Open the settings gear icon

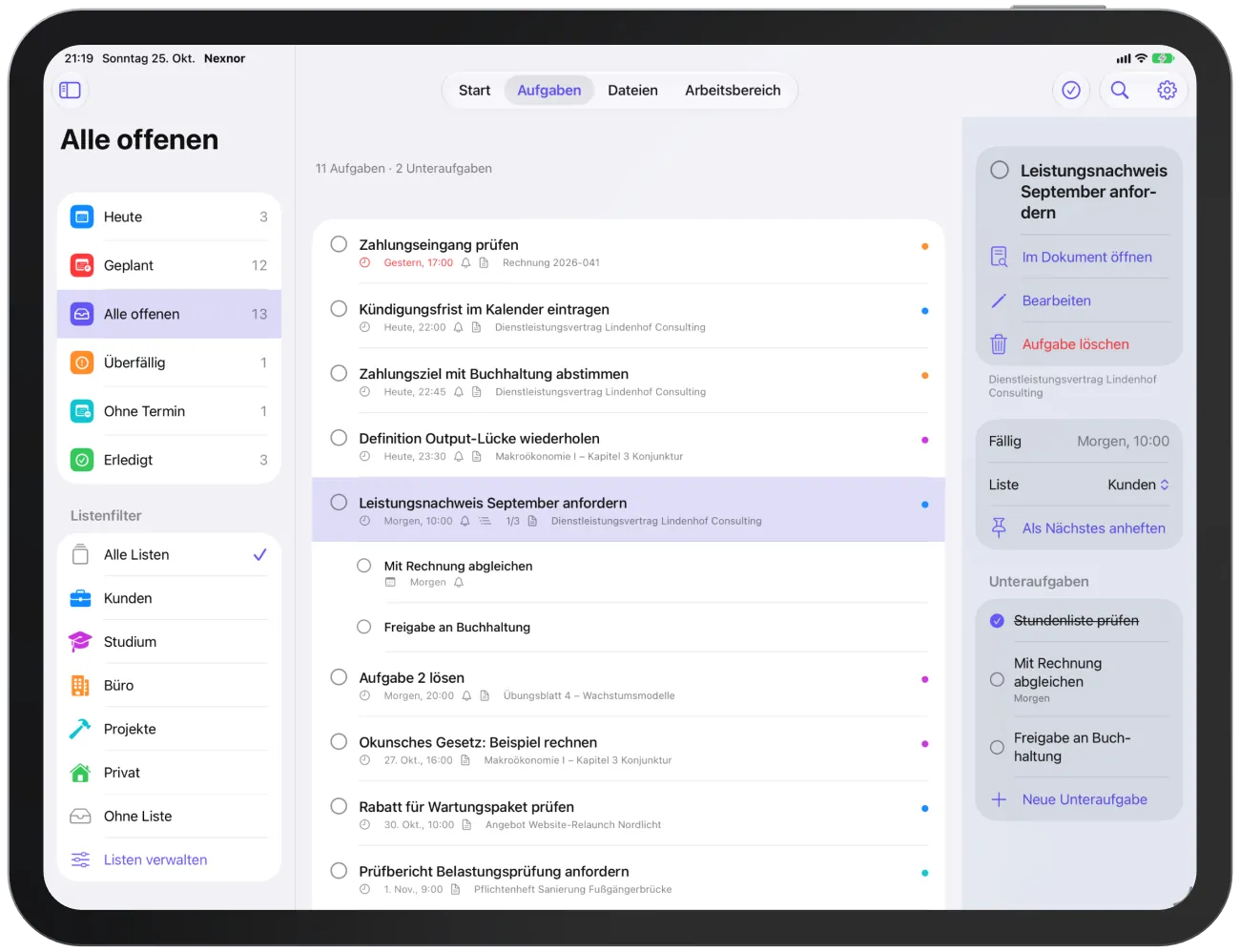point(1167,91)
